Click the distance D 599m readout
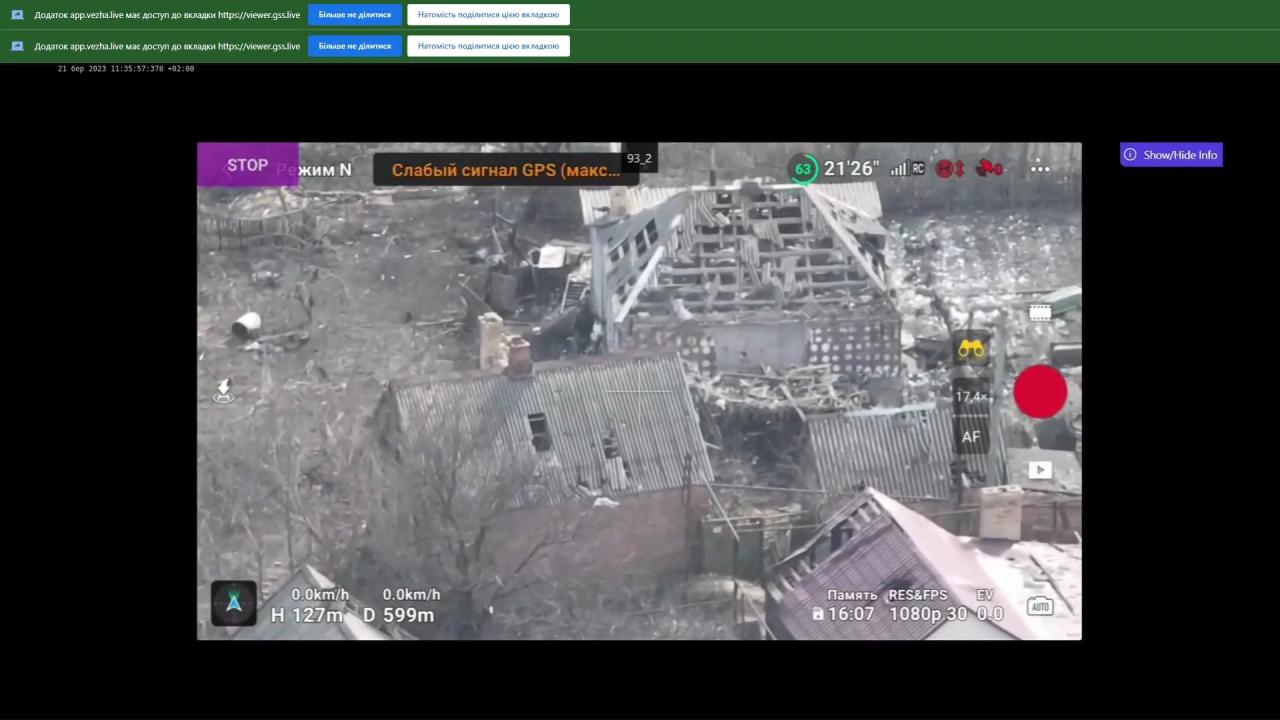Viewport: 1280px width, 720px height. point(398,615)
